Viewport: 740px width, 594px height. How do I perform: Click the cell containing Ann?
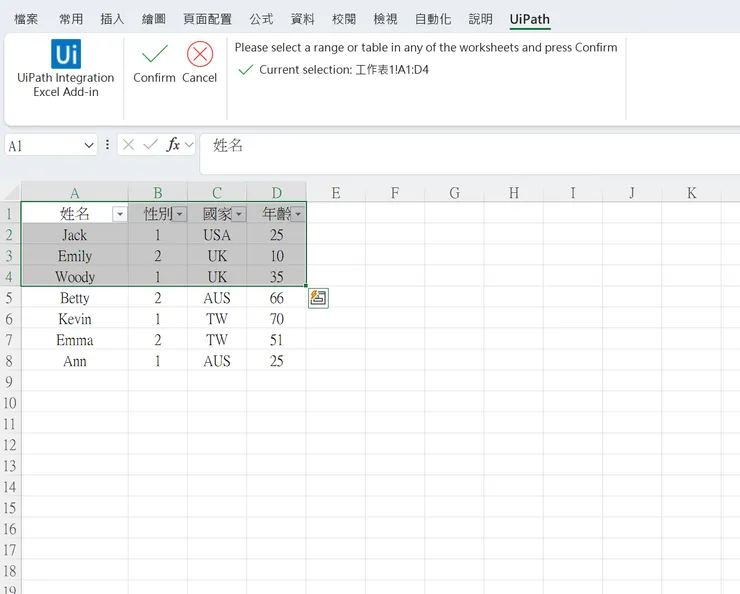[75, 361]
